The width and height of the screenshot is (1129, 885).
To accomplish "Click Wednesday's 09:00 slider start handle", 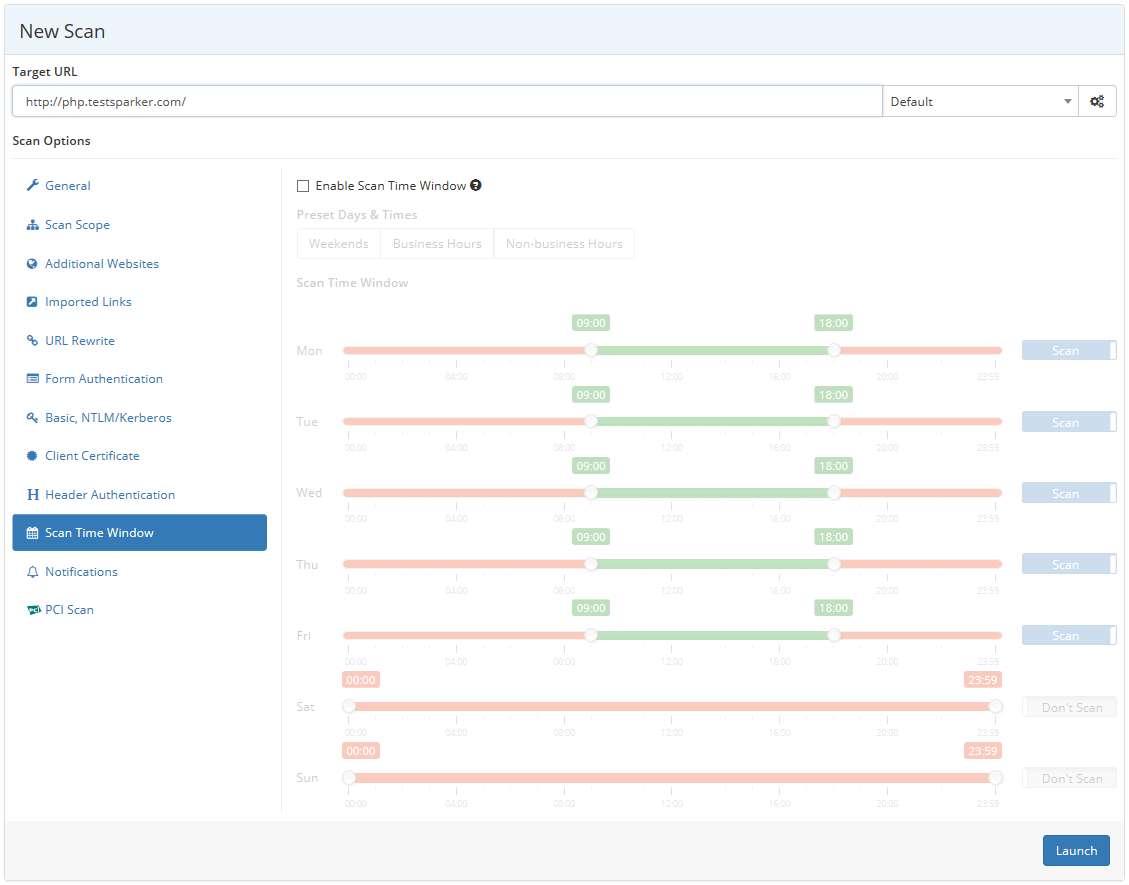I will coord(591,493).
